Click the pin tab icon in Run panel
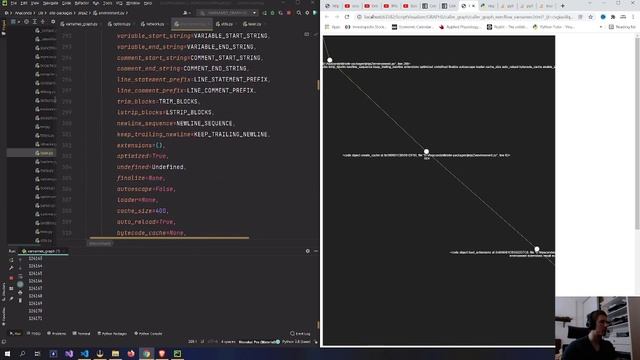 (x=11, y=299)
